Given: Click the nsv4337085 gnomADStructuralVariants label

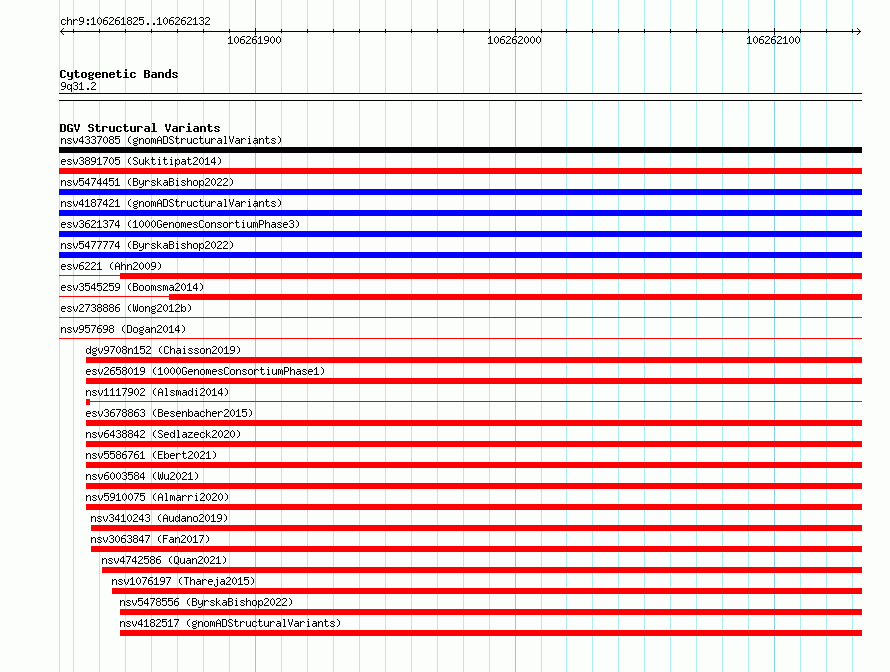Looking at the screenshot, I should click(171, 140).
